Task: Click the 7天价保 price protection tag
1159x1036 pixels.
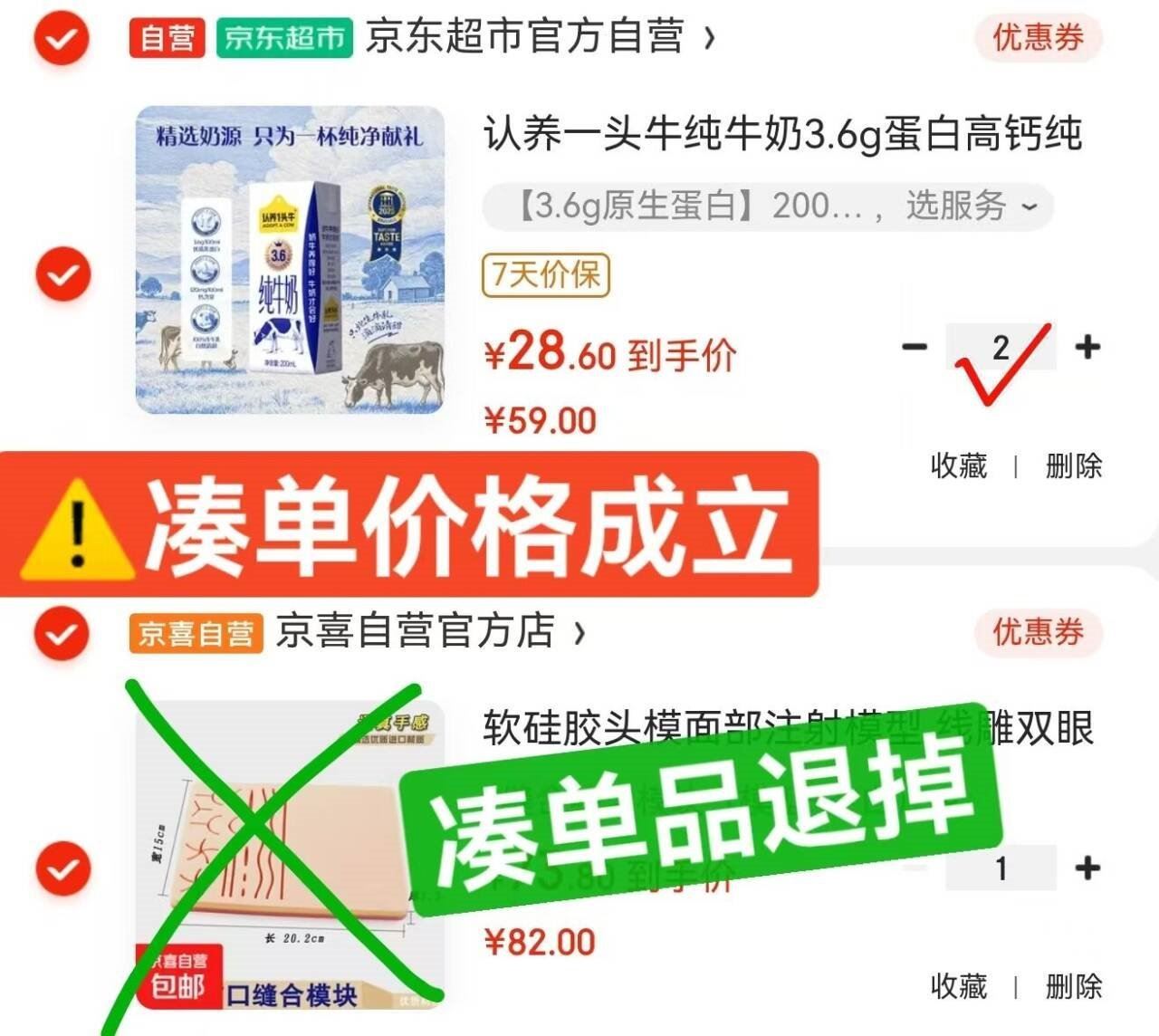Action: coord(546,273)
